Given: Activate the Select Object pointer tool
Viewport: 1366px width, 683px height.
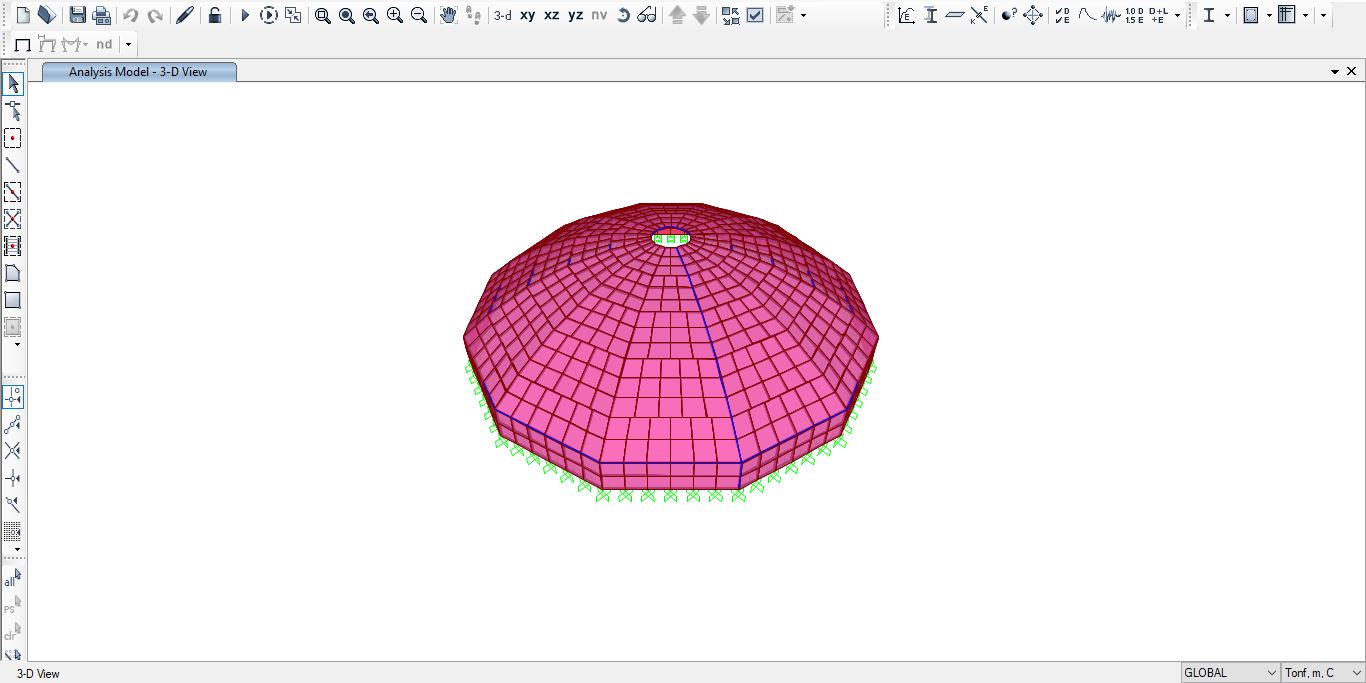Looking at the screenshot, I should 13,84.
